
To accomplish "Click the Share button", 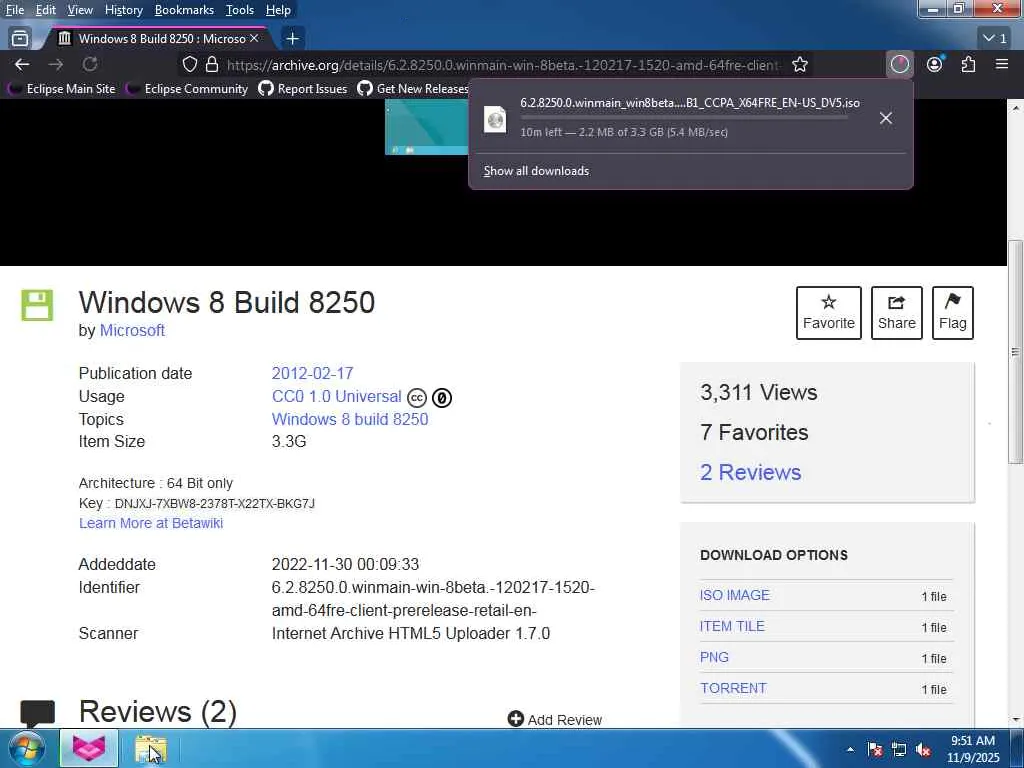I will coord(897,313).
